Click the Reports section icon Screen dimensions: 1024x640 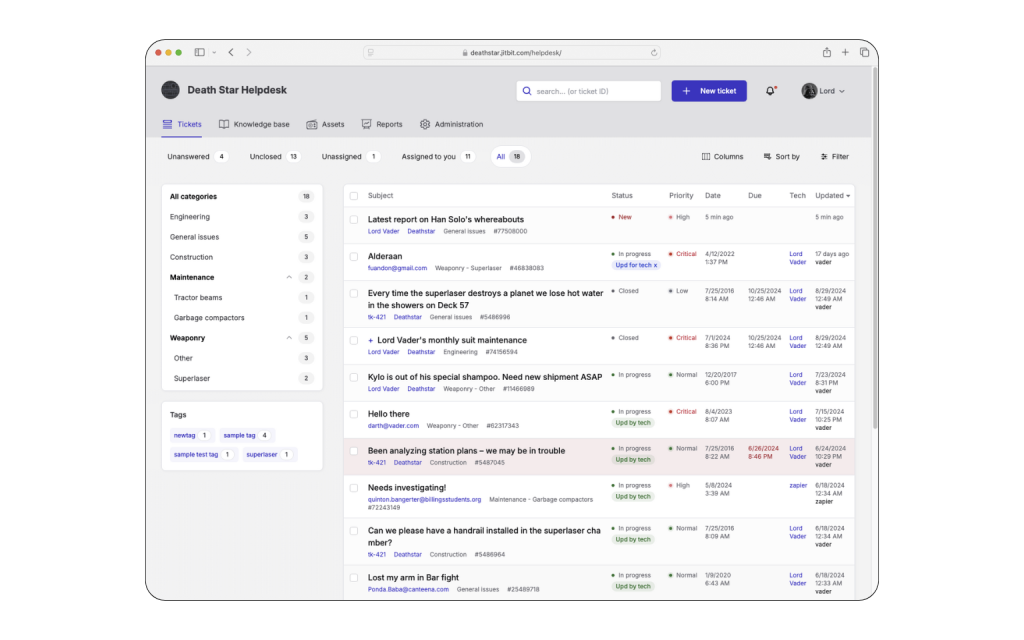(x=365, y=124)
